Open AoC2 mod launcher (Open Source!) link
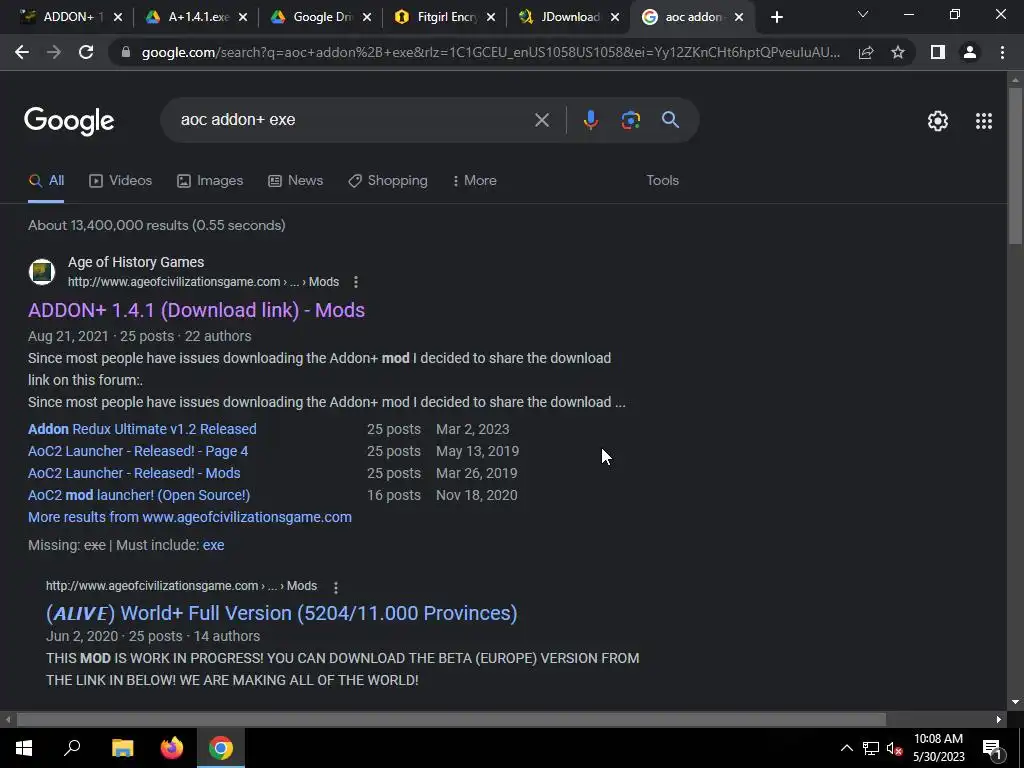Viewport: 1024px width, 768px height. coord(139,495)
